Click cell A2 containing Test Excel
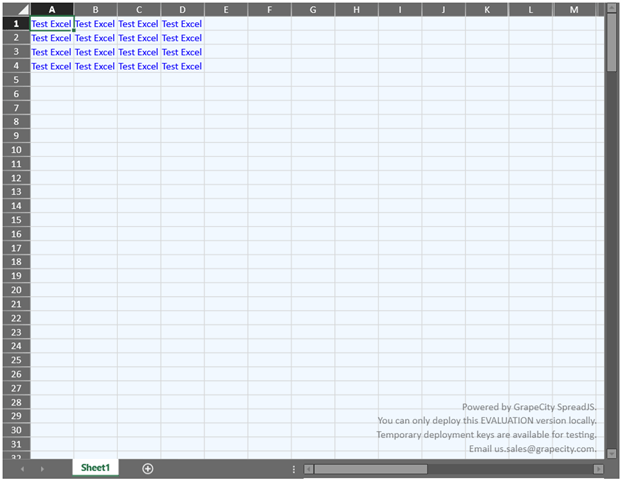Screen dimensions: 624x482 [52, 38]
